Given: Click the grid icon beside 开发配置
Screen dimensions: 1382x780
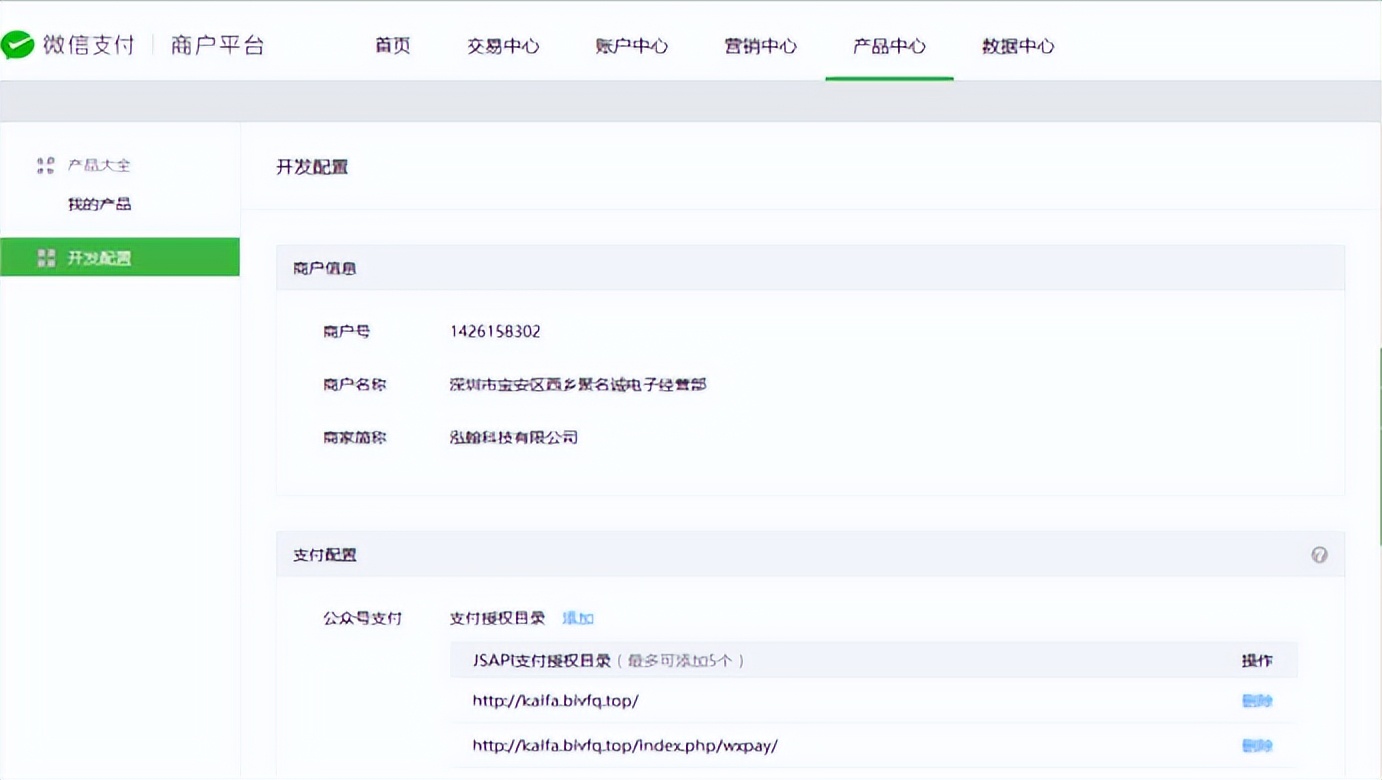Looking at the screenshot, I should click(46, 257).
